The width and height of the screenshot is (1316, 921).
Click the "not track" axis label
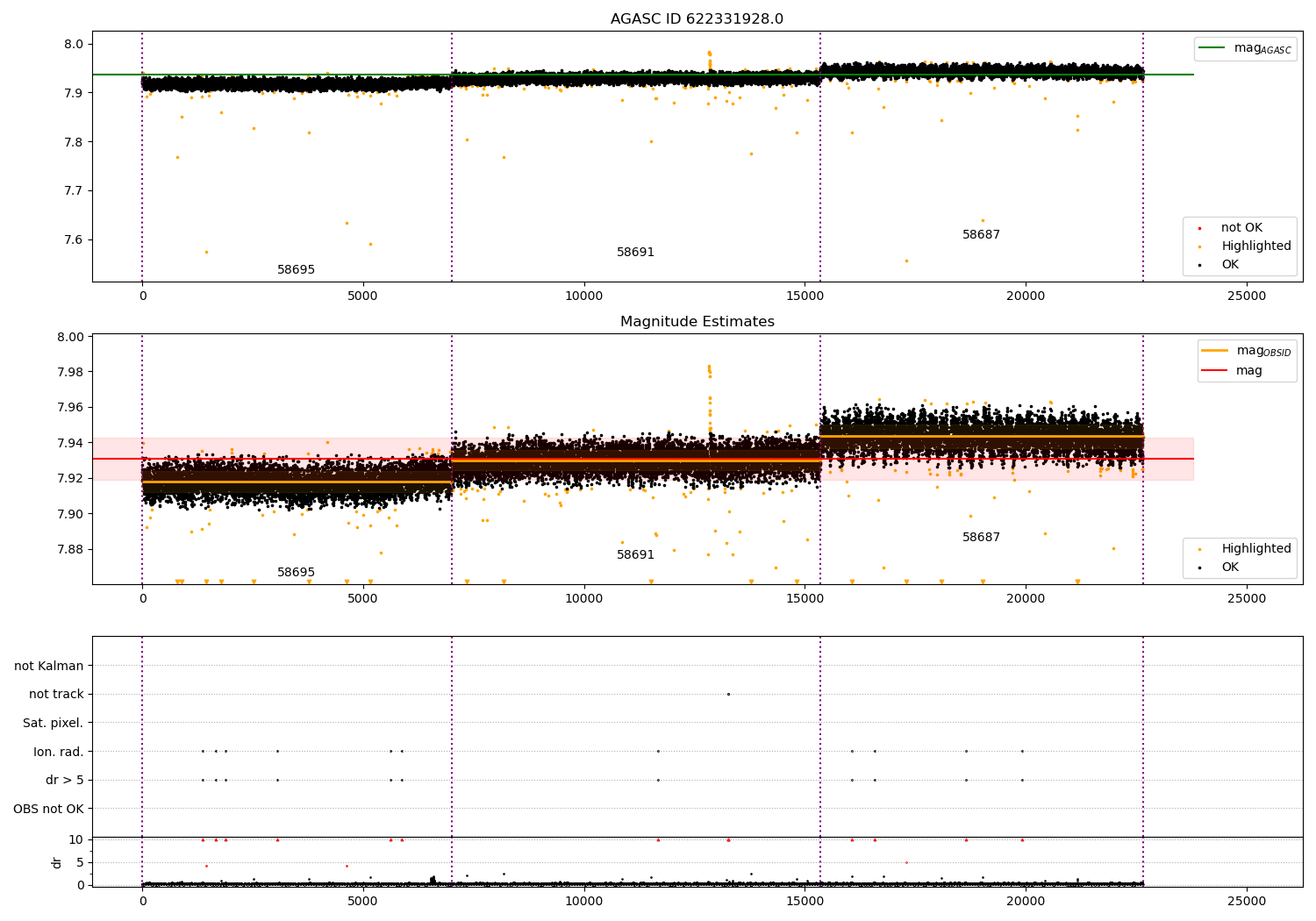pos(56,695)
